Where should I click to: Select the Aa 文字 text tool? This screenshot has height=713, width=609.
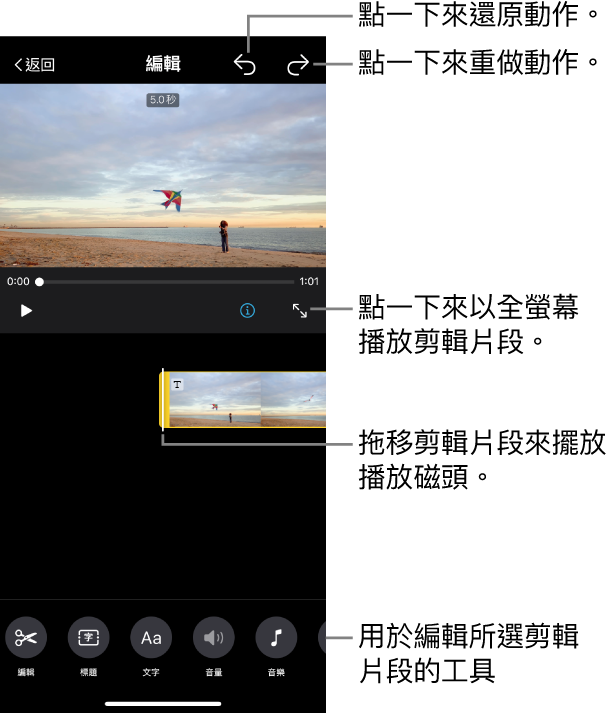[151, 638]
